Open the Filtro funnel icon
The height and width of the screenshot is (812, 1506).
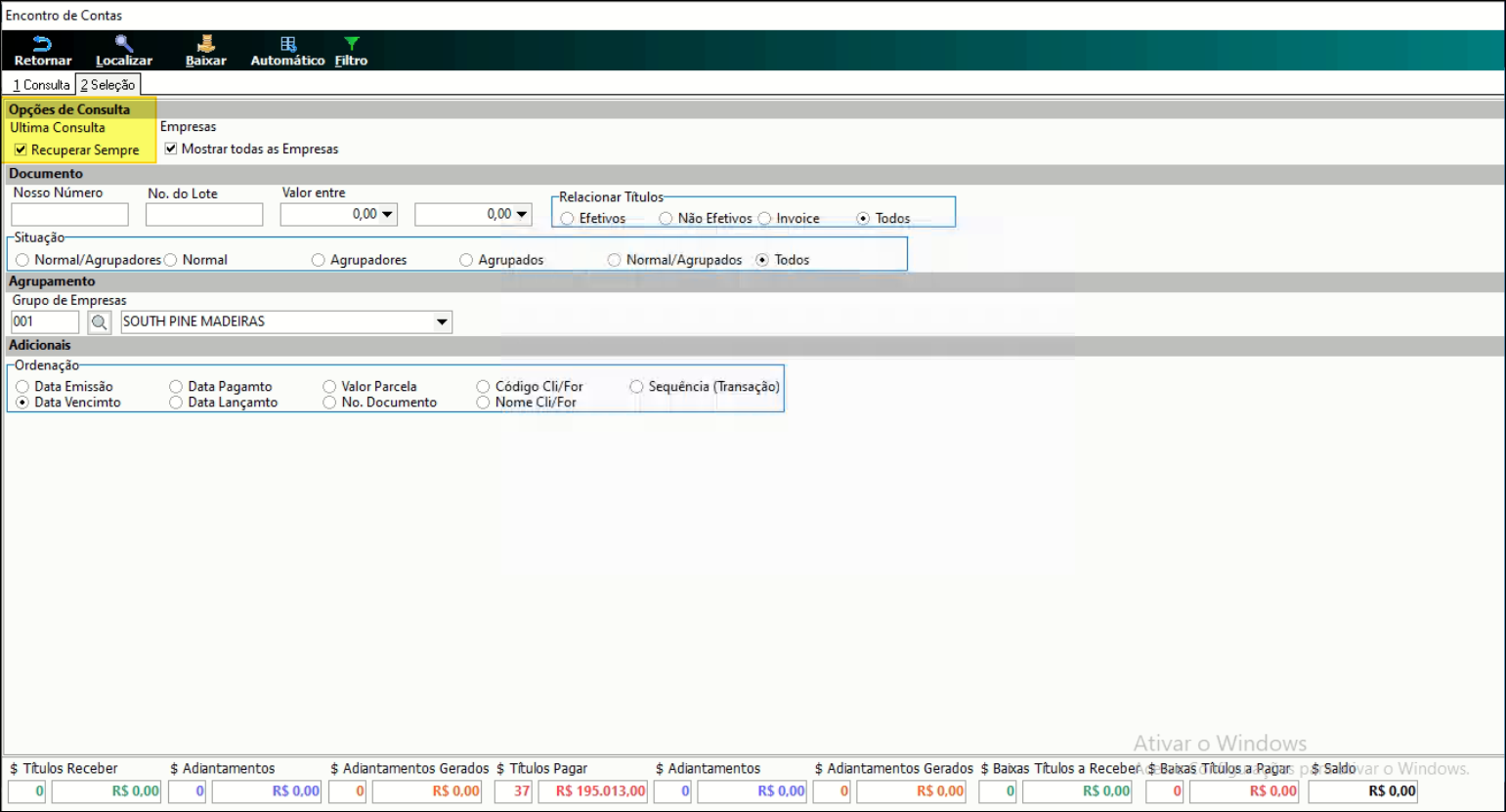(351, 44)
